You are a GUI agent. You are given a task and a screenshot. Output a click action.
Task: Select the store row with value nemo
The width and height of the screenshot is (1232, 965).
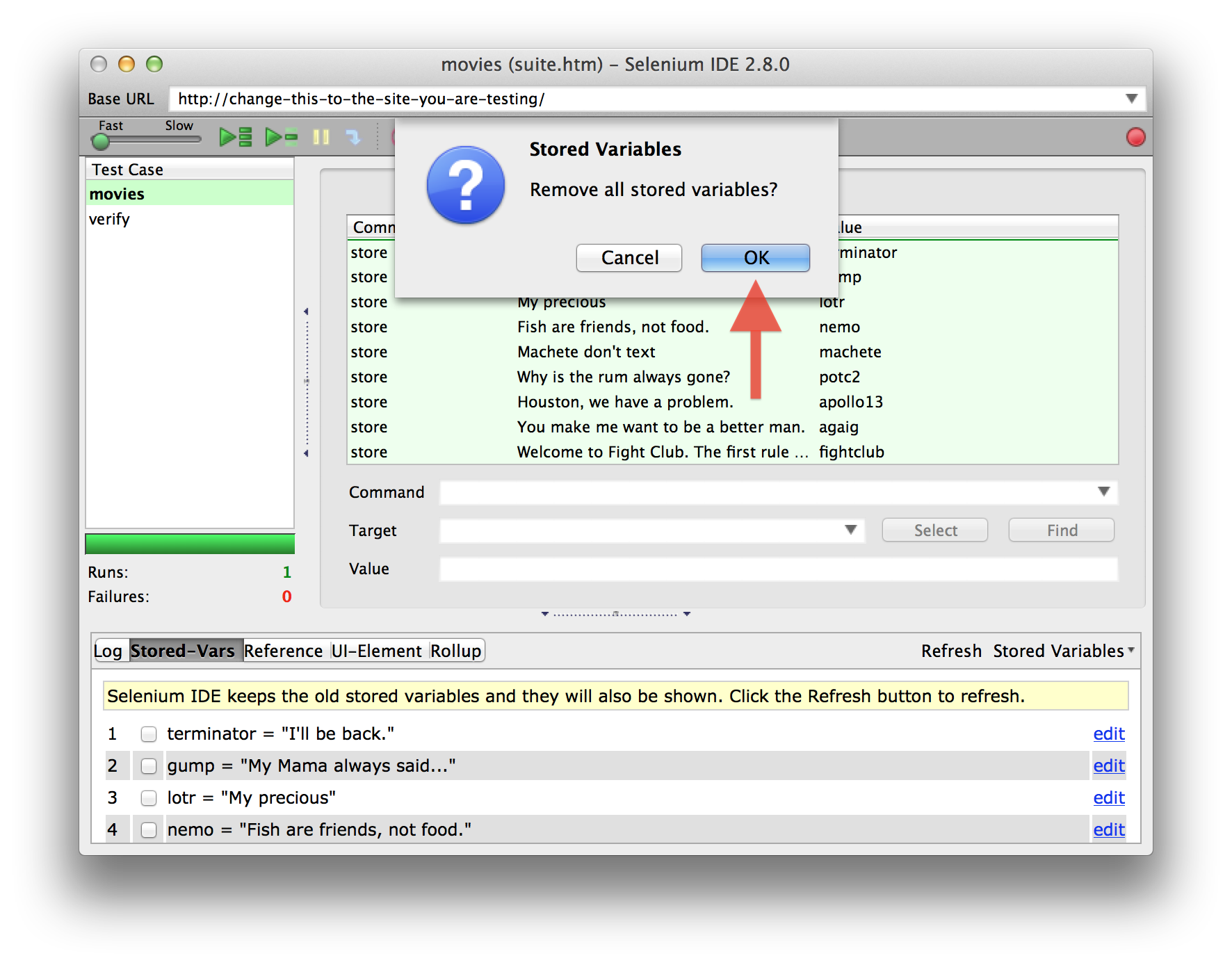tap(733, 327)
